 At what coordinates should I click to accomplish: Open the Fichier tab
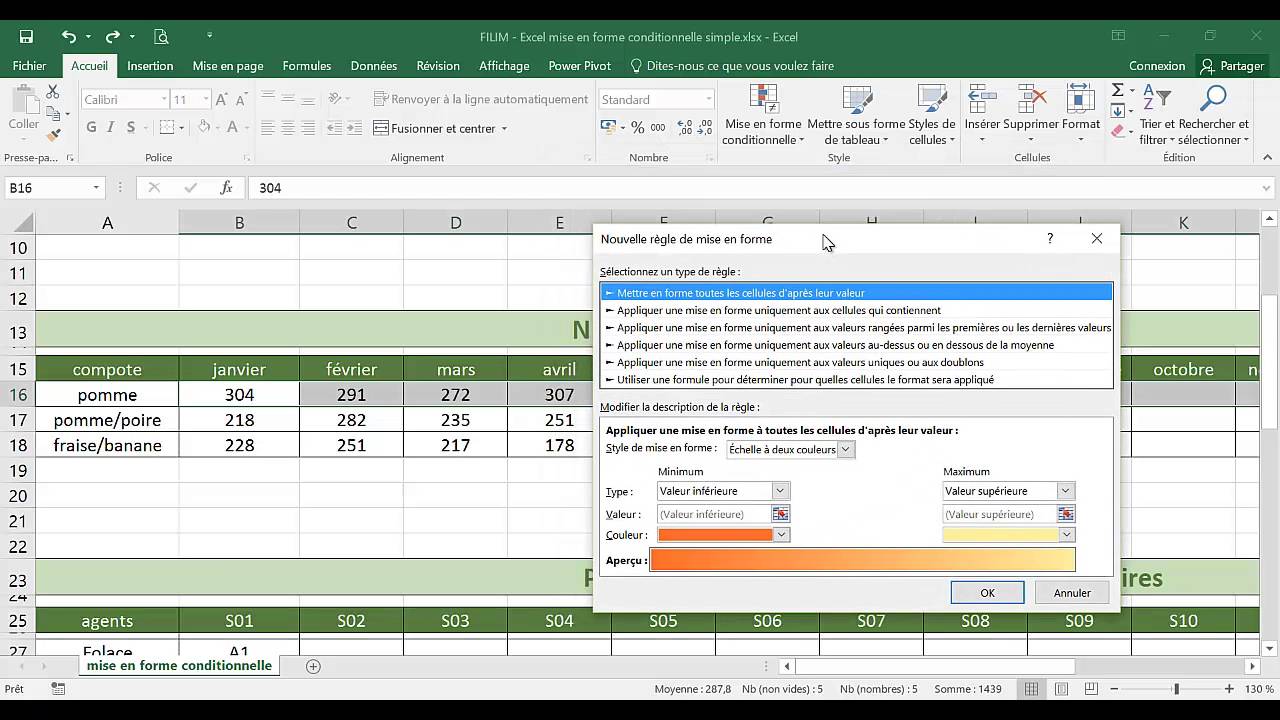[x=30, y=66]
